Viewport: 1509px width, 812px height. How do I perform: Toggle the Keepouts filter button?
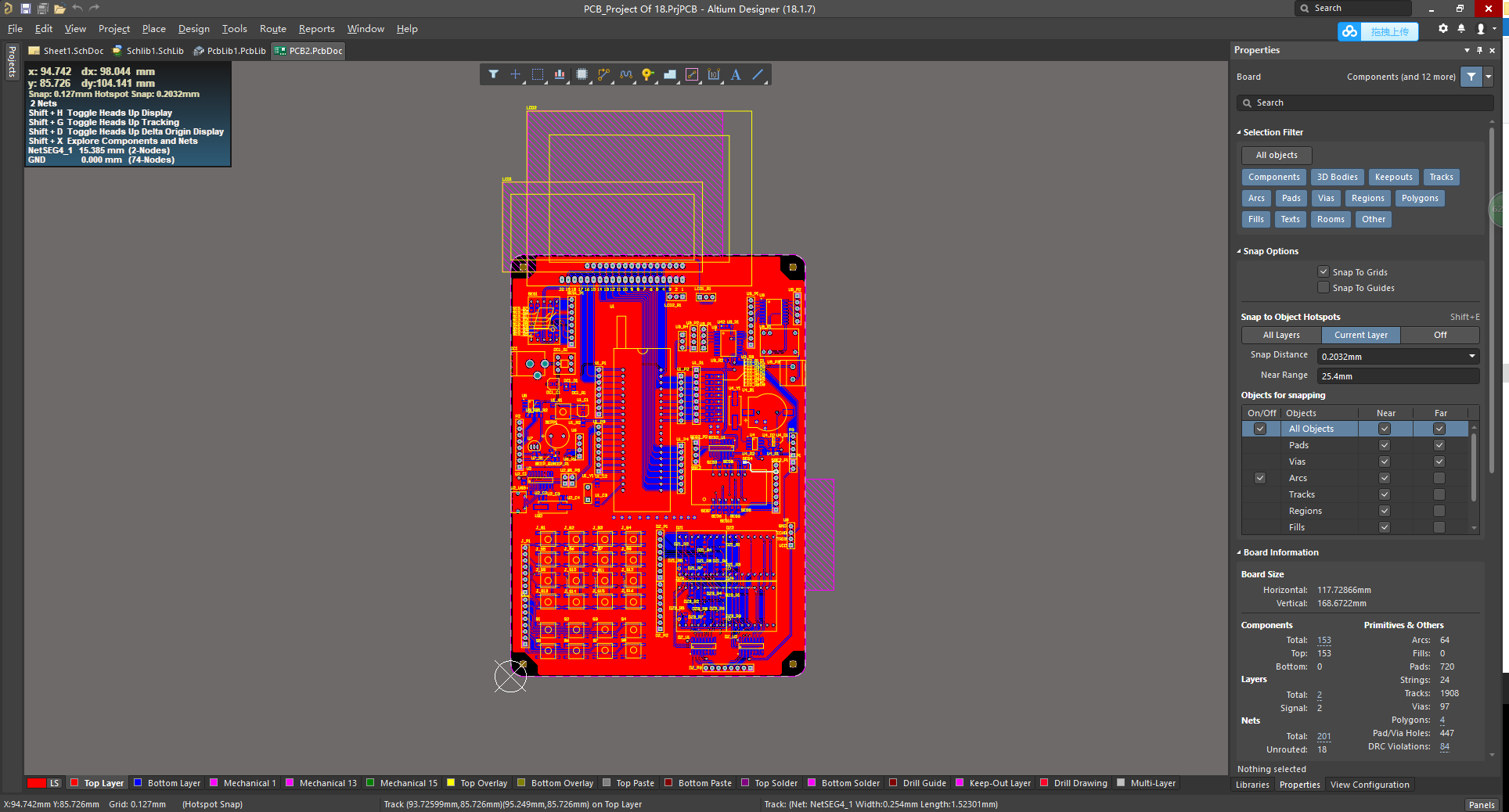[1393, 177]
